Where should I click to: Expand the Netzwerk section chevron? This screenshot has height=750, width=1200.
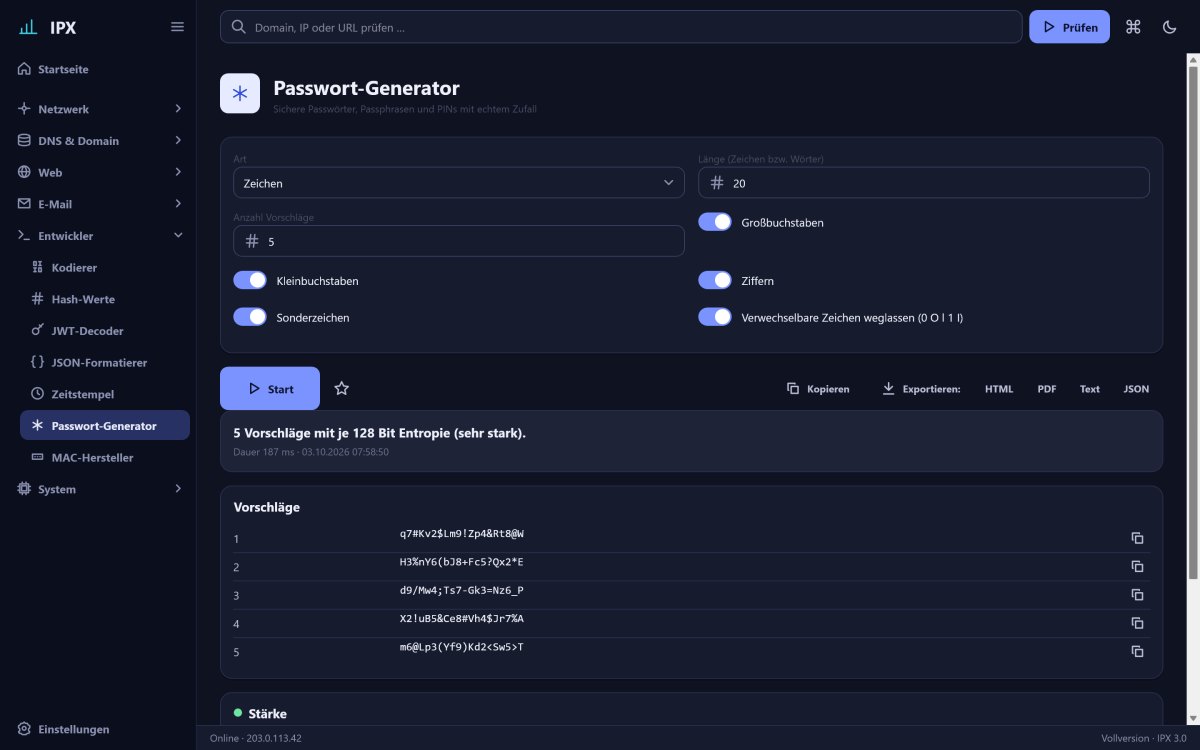(x=178, y=108)
